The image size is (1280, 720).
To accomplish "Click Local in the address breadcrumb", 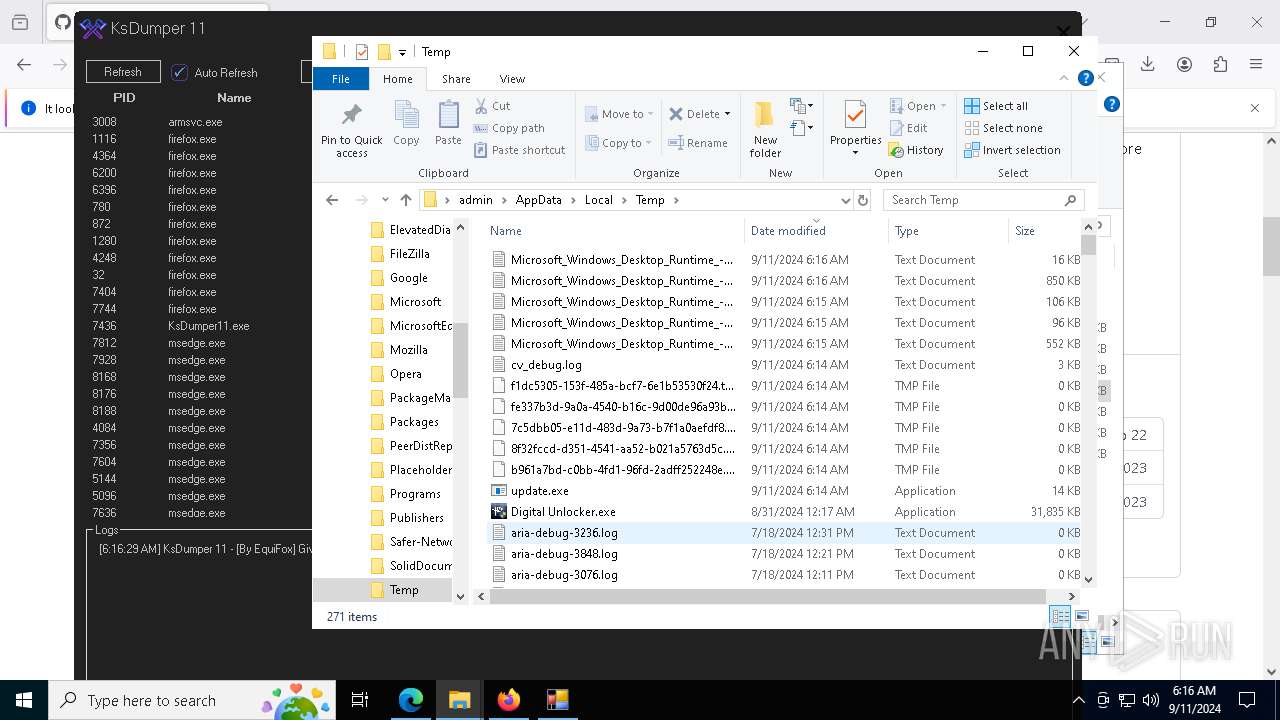I will (x=598, y=200).
